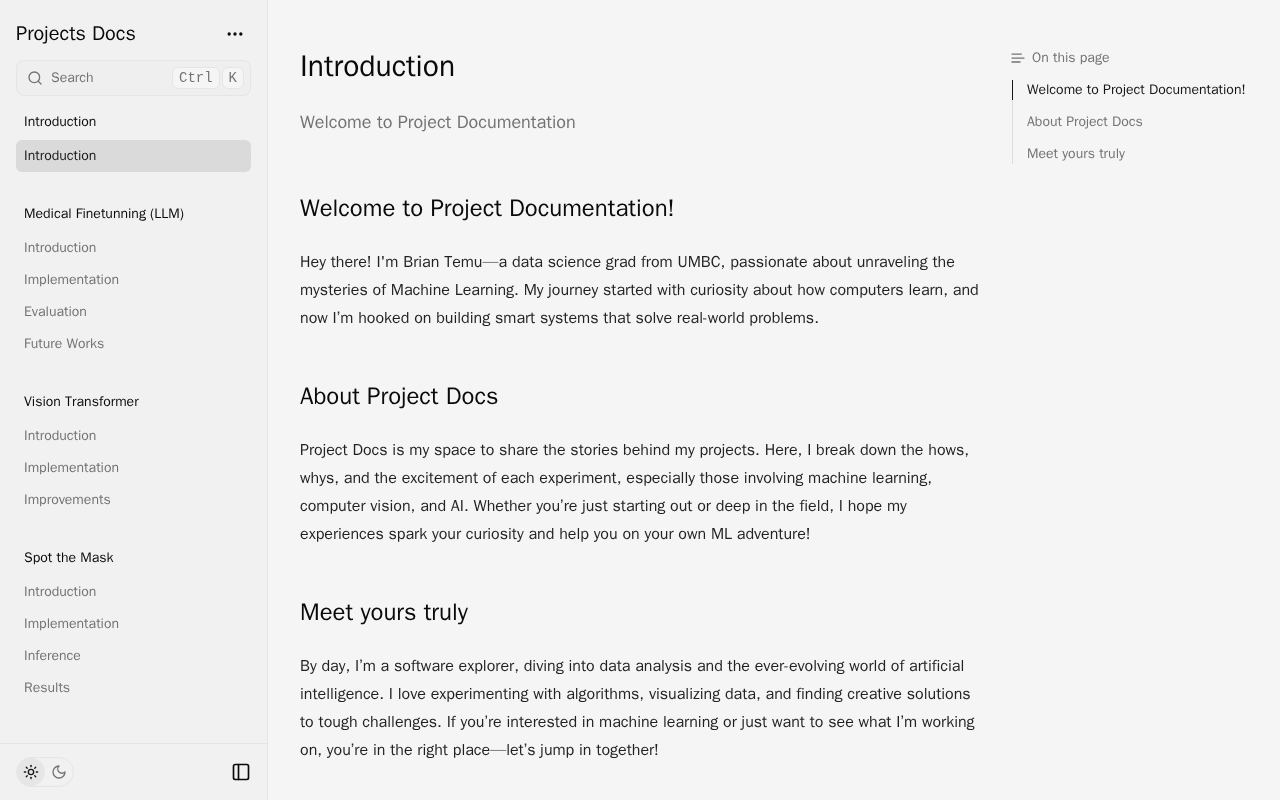Jump to Meet yours truly section
This screenshot has width=1280, height=800.
(x=1075, y=154)
